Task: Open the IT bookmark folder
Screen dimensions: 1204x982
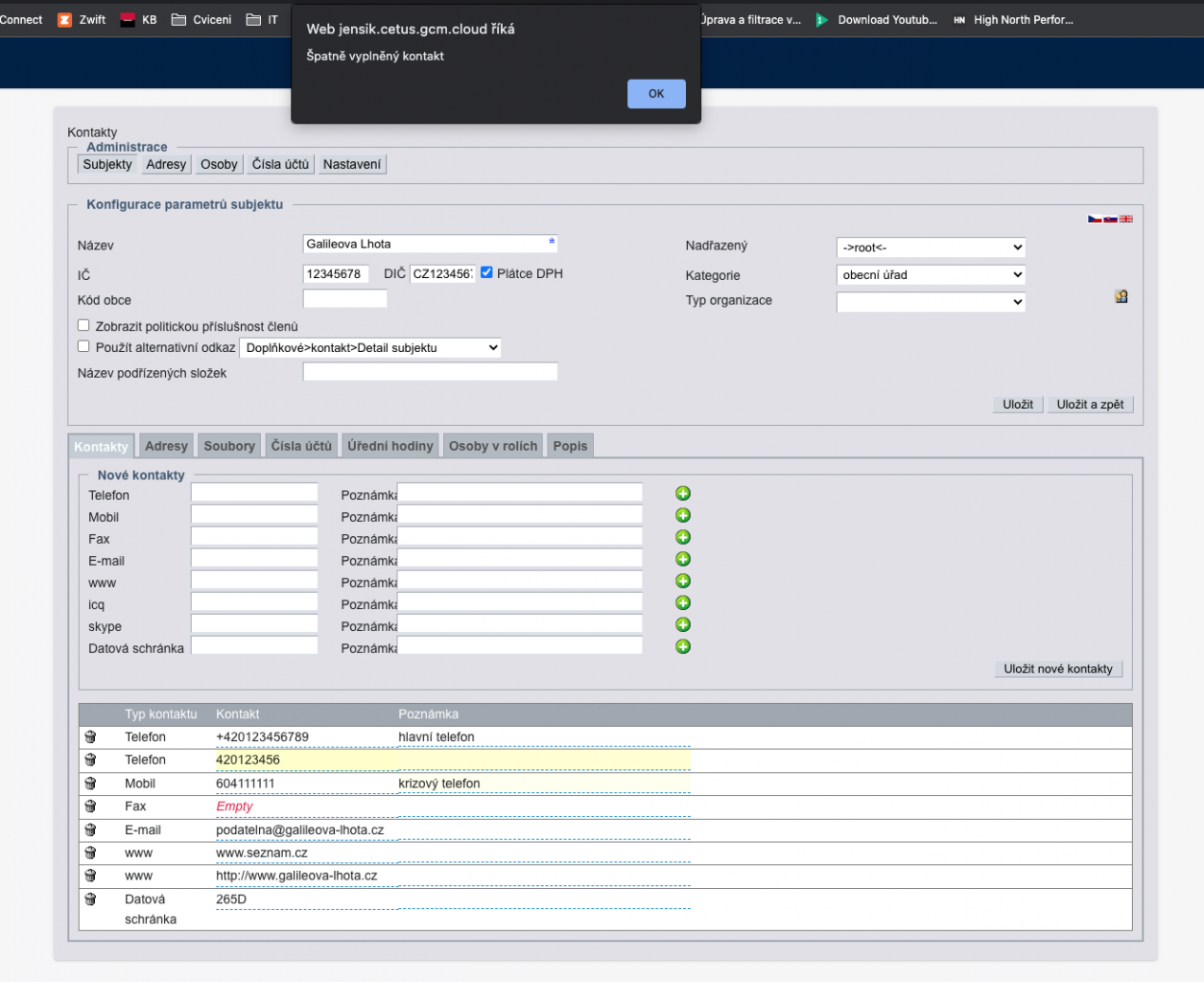Action: 263,19
